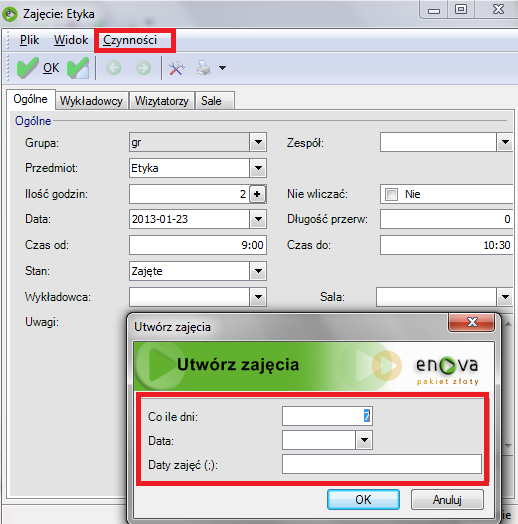Open the date dropdown in Utwórz zajęcia dialog
Screen dimensions: 518x524
click(x=364, y=440)
